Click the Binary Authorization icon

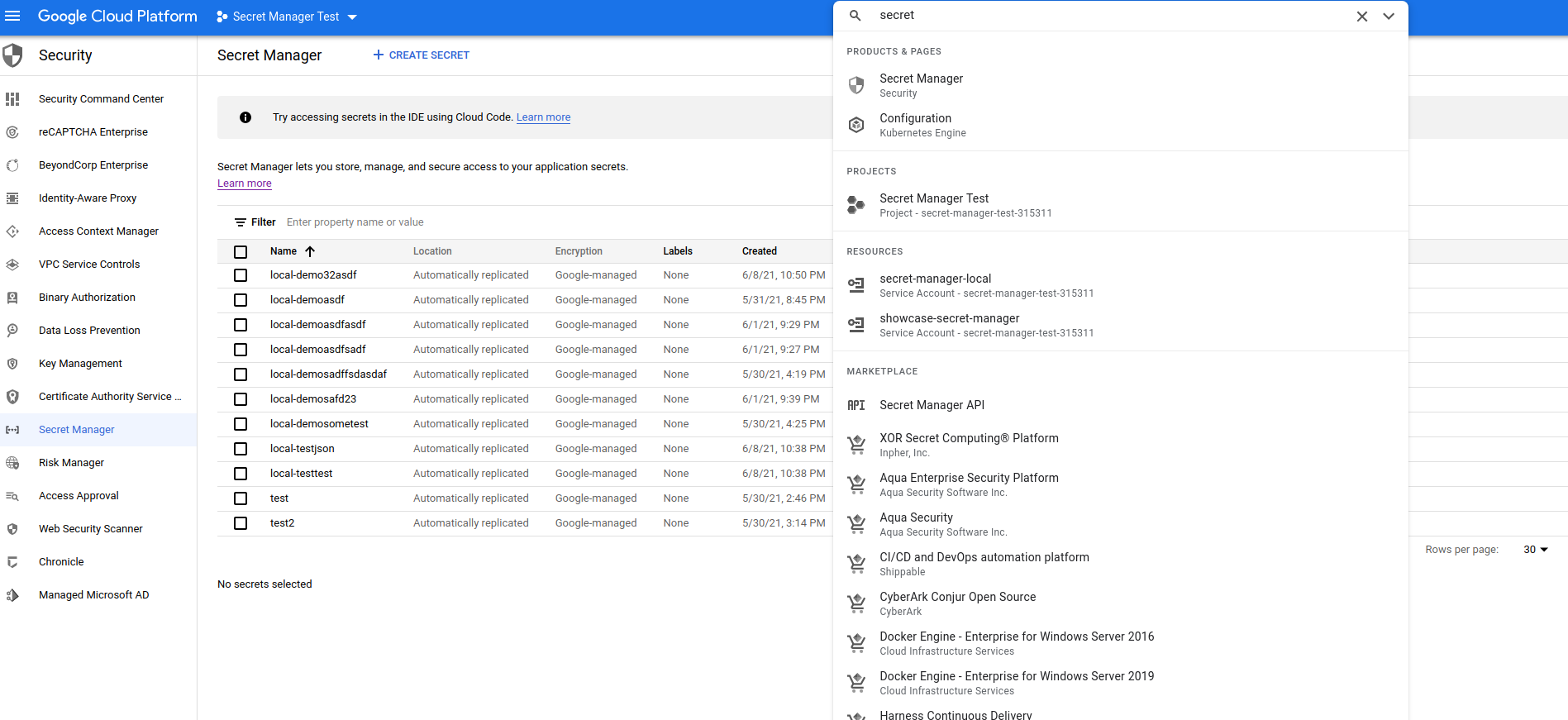pos(12,298)
